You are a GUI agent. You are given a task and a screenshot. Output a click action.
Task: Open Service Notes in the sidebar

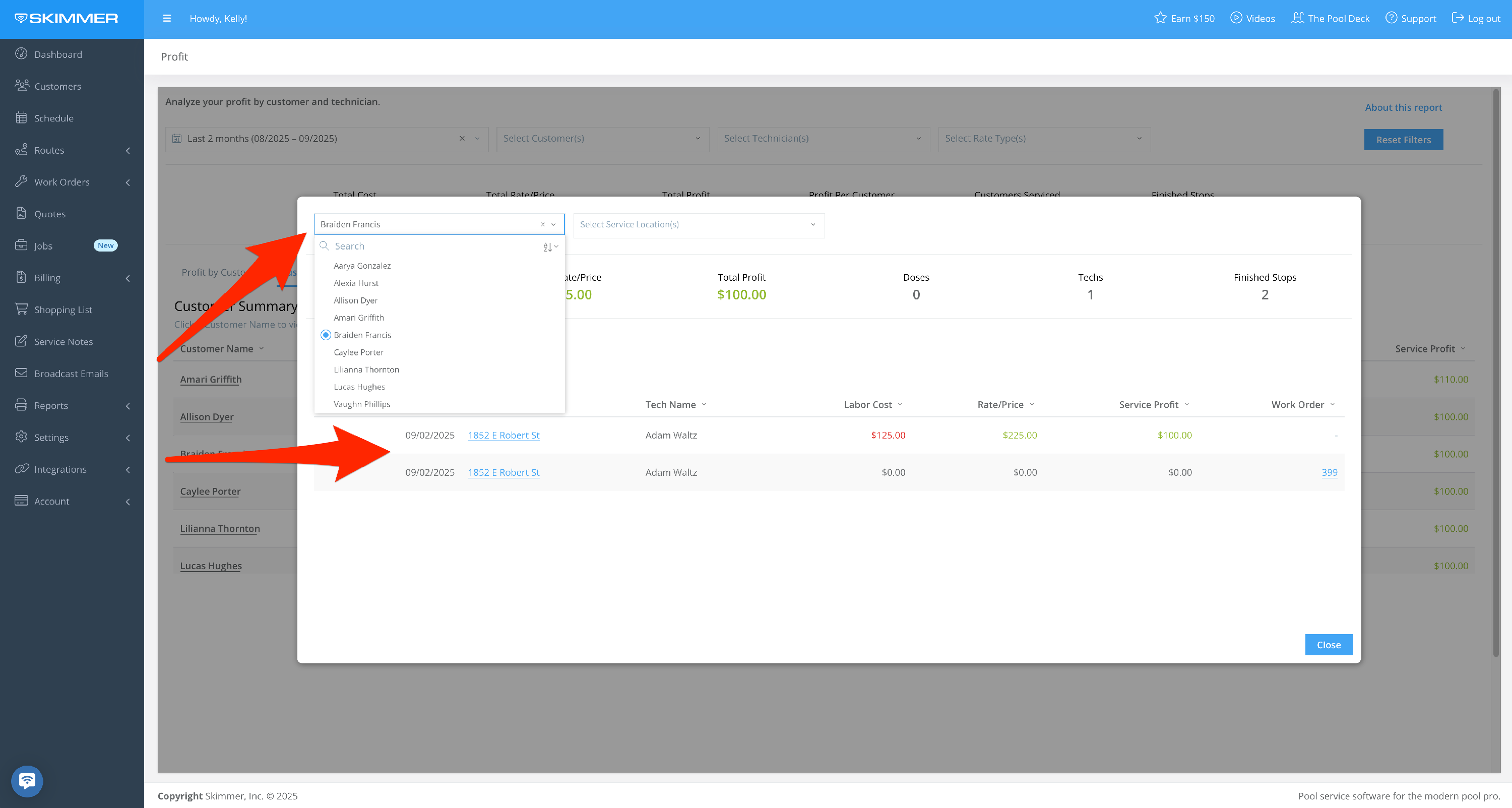click(x=63, y=342)
